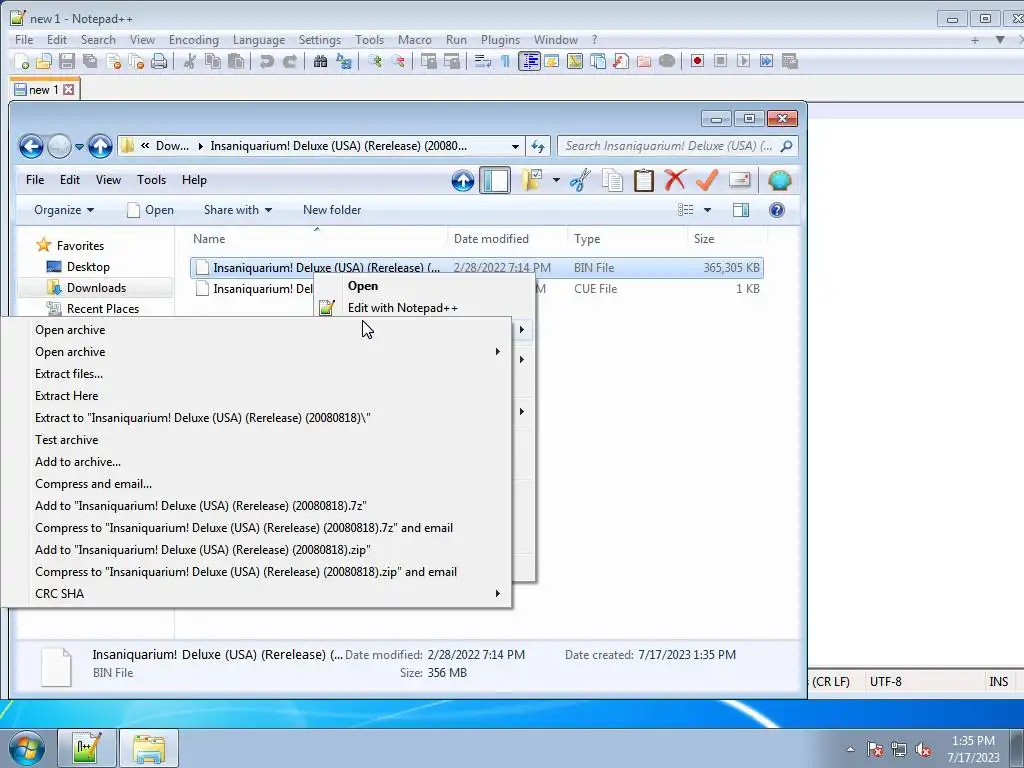
Task: Click the Playback macro icon
Action: [743, 61]
